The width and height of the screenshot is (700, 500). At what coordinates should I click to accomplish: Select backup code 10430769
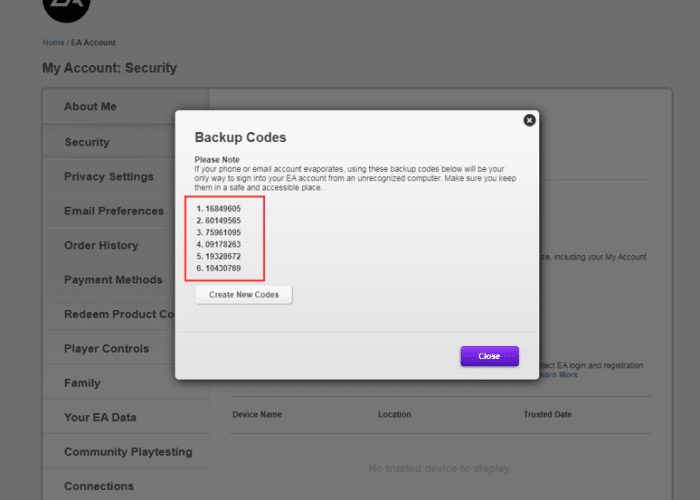tap(223, 268)
